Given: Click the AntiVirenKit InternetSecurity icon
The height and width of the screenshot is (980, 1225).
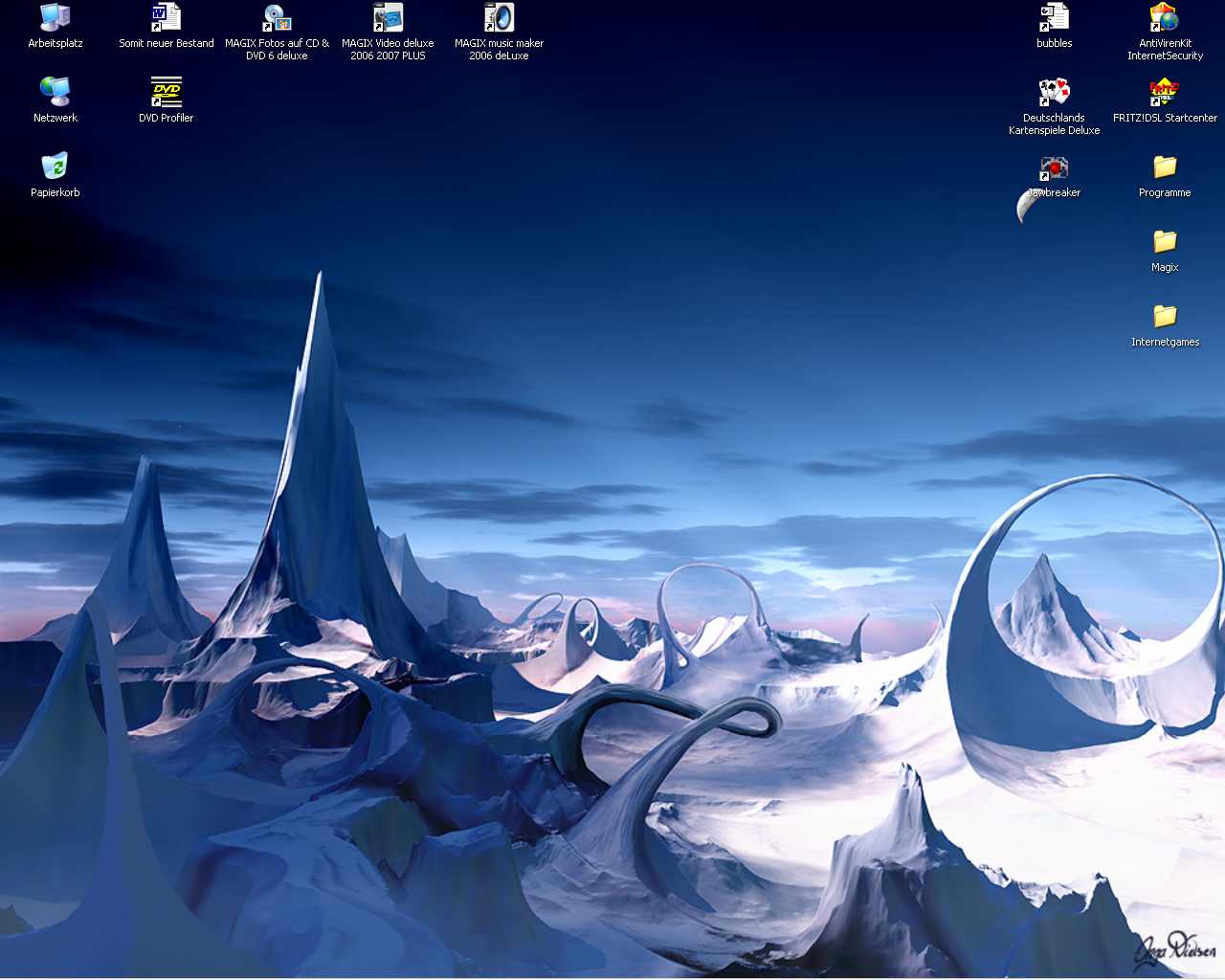Looking at the screenshot, I should click(1165, 18).
